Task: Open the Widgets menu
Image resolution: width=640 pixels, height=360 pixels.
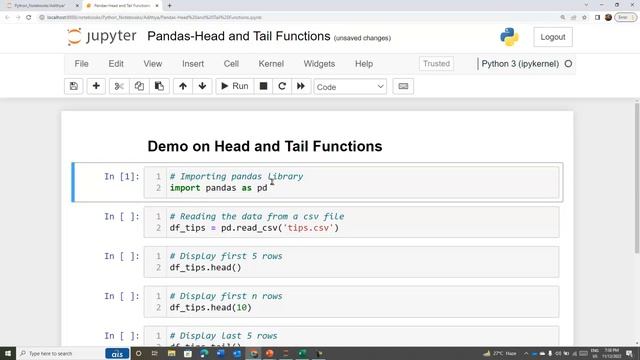Action: (319, 64)
